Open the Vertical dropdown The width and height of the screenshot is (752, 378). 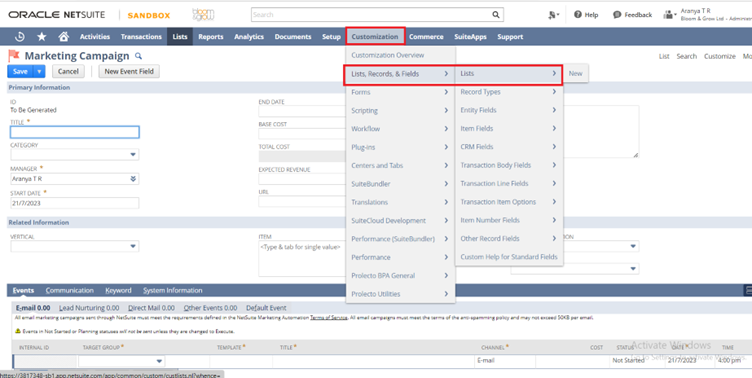point(133,247)
